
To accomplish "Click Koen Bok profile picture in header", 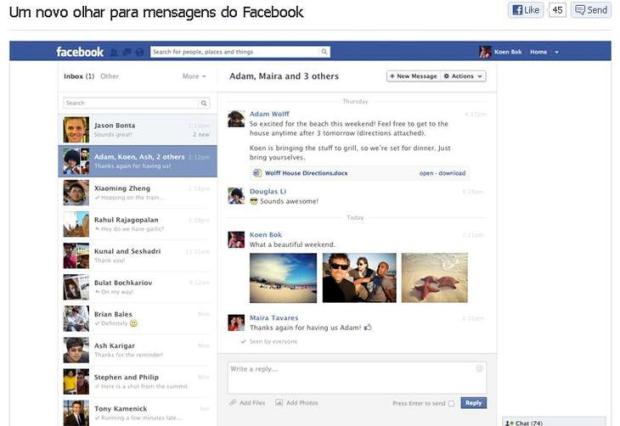I will coord(485,52).
